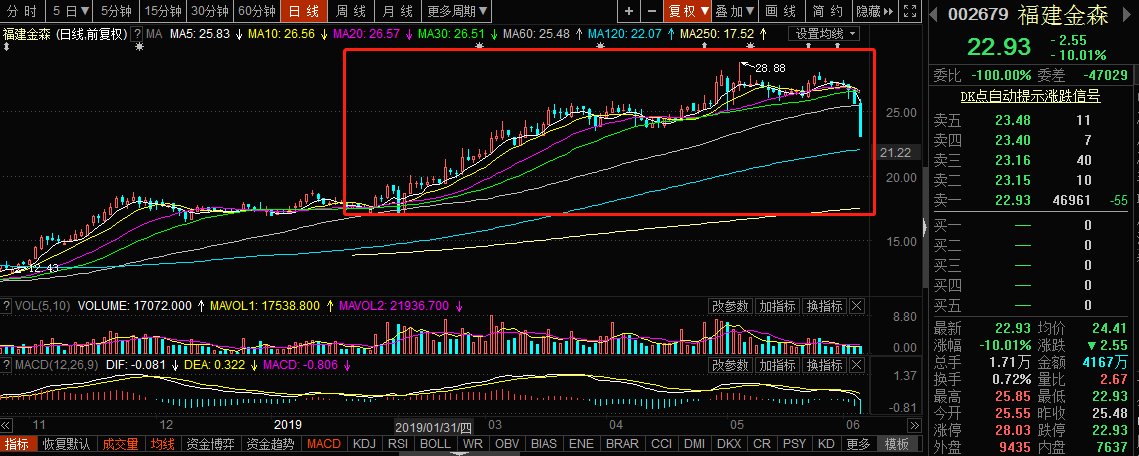Zoom out chart with minus button
The height and width of the screenshot is (456, 1139).
click(652, 11)
